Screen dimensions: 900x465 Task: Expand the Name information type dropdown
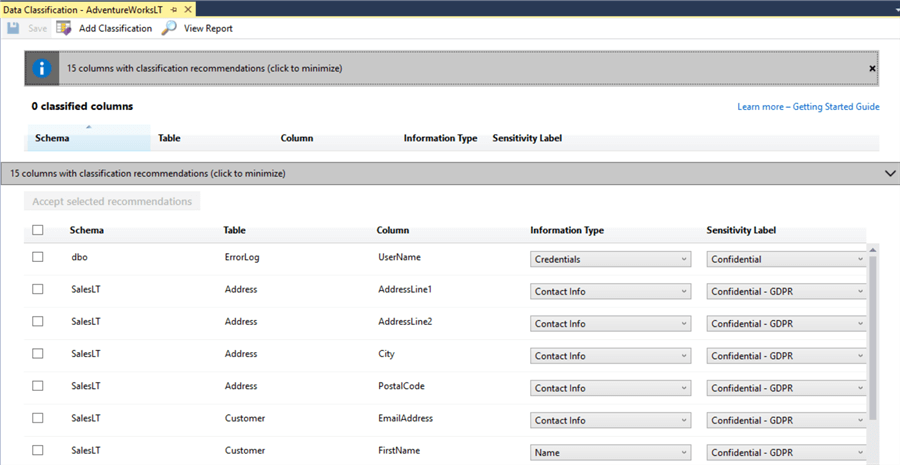coord(610,453)
